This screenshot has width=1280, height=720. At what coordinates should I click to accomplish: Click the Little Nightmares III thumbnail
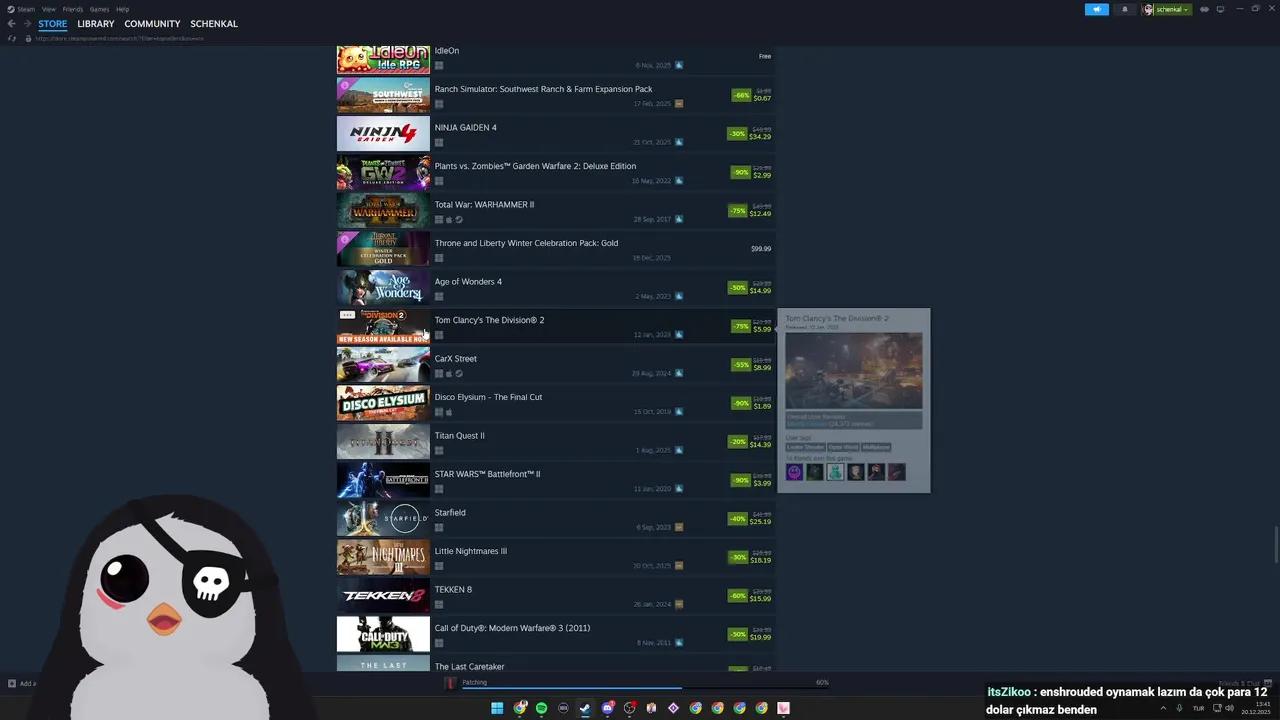(x=383, y=557)
